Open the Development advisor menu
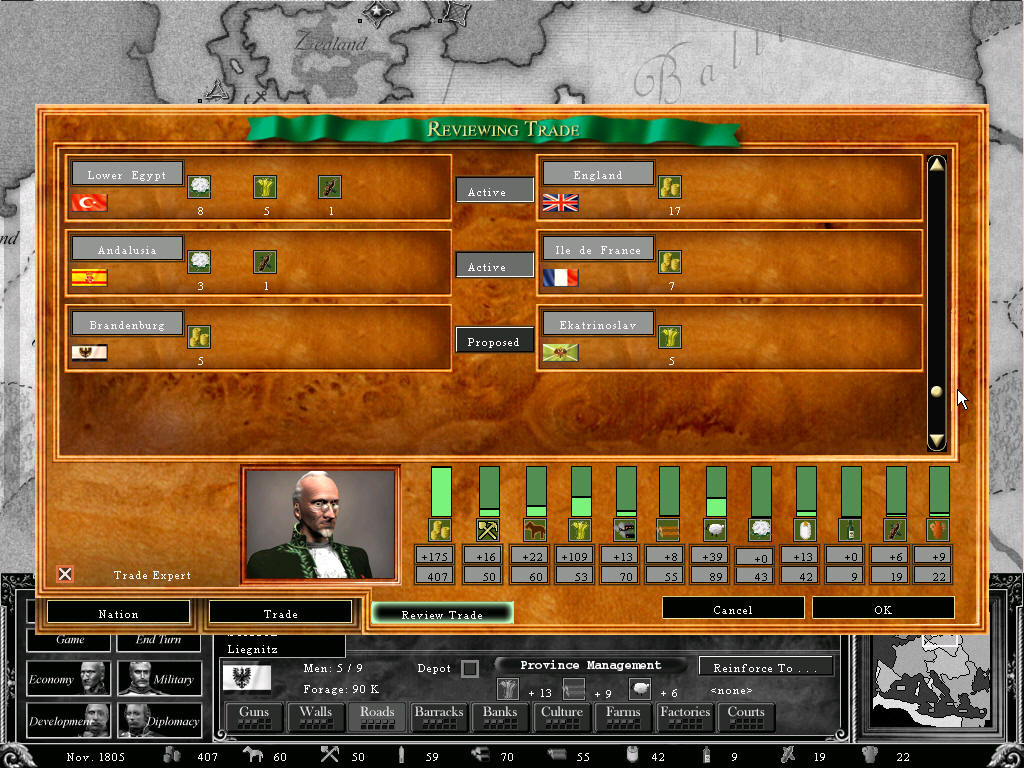 click(69, 720)
